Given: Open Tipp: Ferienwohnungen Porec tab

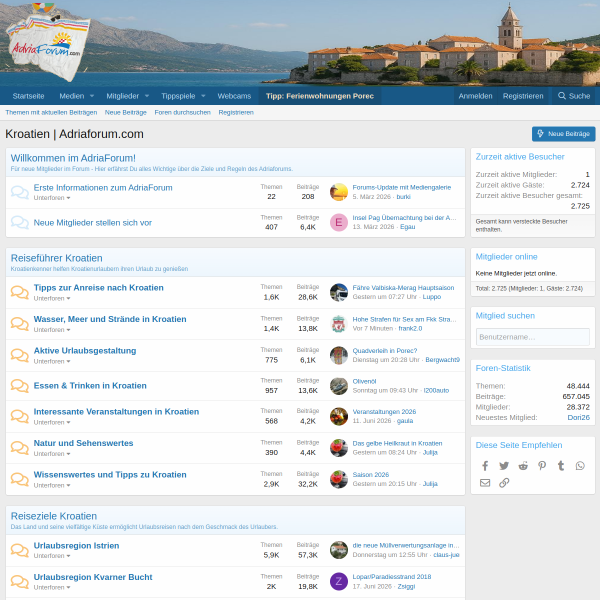Looking at the screenshot, I should point(320,96).
